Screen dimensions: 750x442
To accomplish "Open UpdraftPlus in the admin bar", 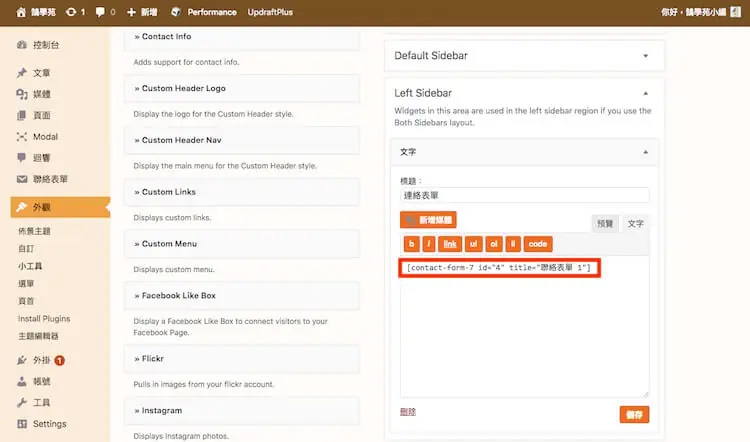I will (270, 12).
